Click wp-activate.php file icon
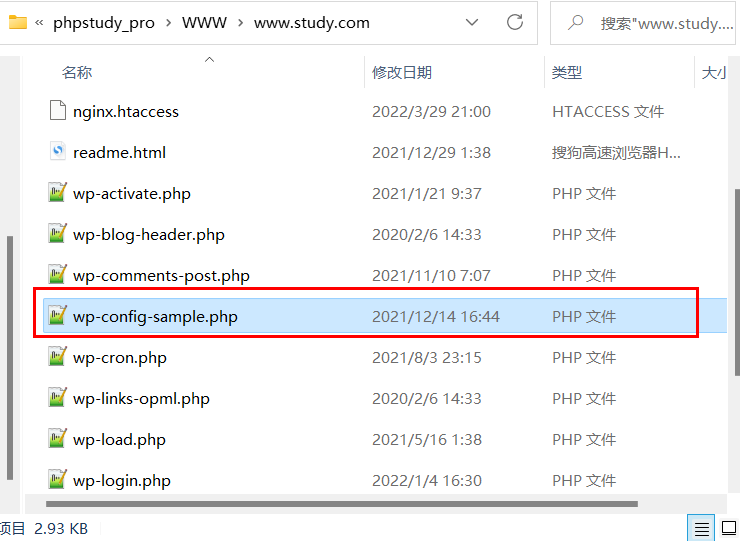This screenshot has width=740, height=541. [x=58, y=193]
